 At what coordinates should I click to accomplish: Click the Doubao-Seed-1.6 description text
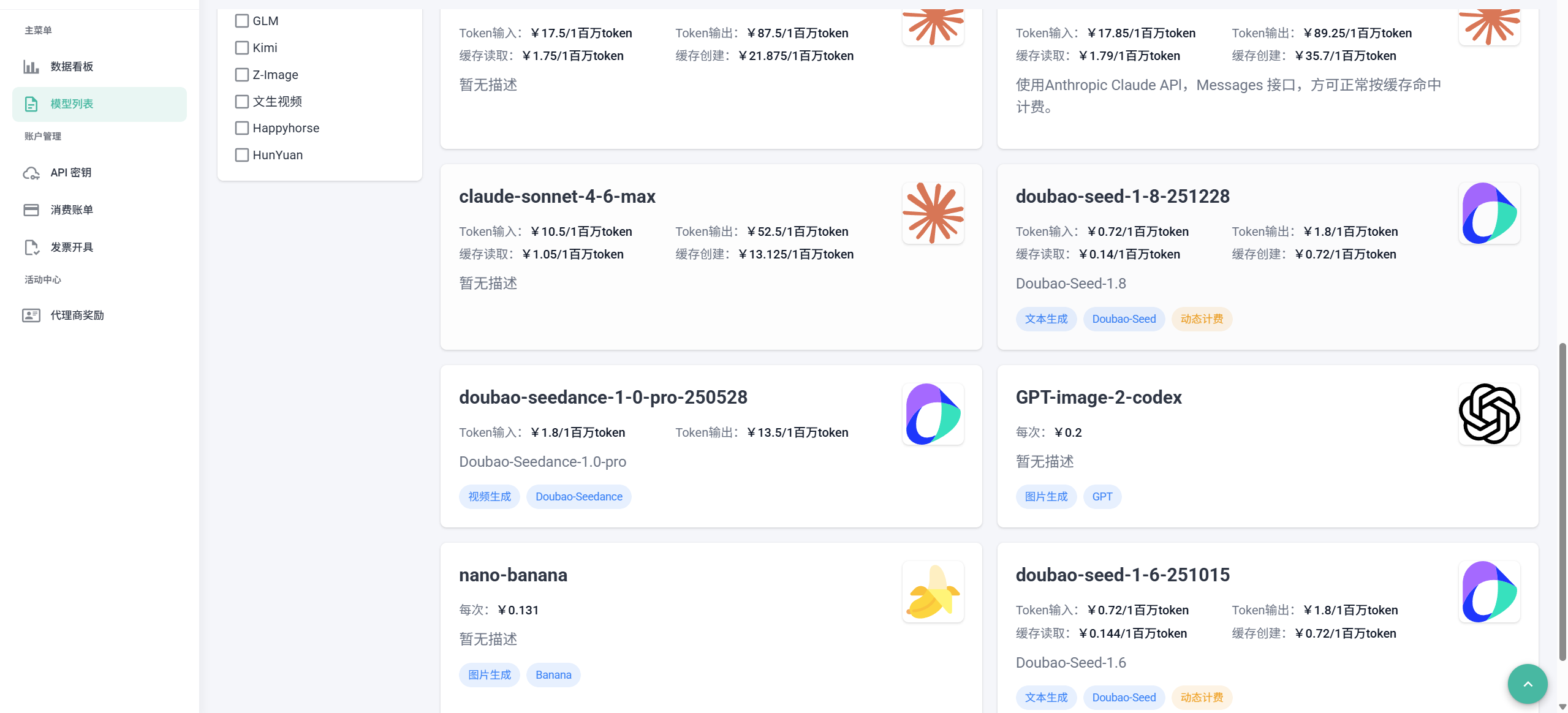click(x=1070, y=663)
